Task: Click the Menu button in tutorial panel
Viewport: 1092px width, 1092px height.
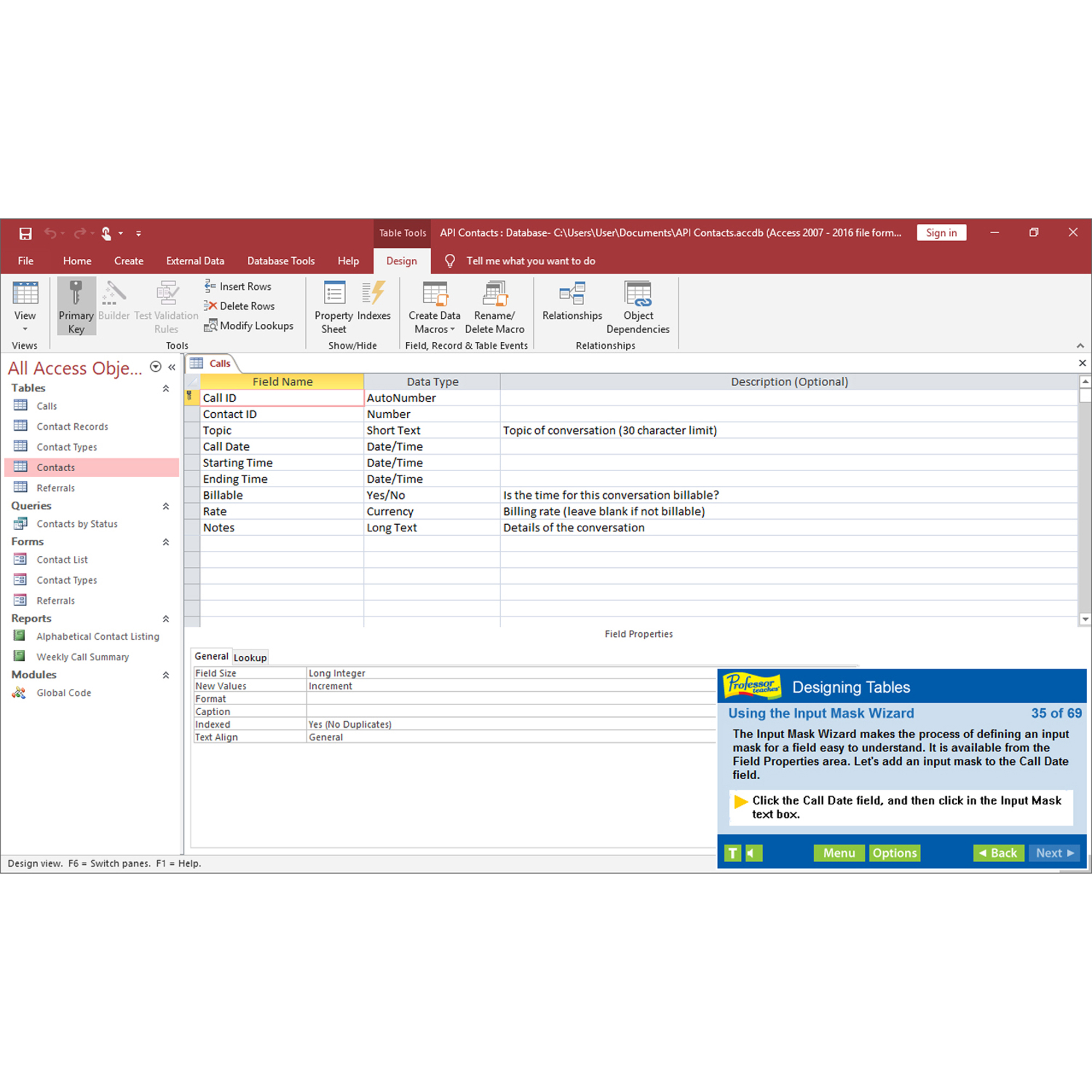Action: (x=839, y=853)
